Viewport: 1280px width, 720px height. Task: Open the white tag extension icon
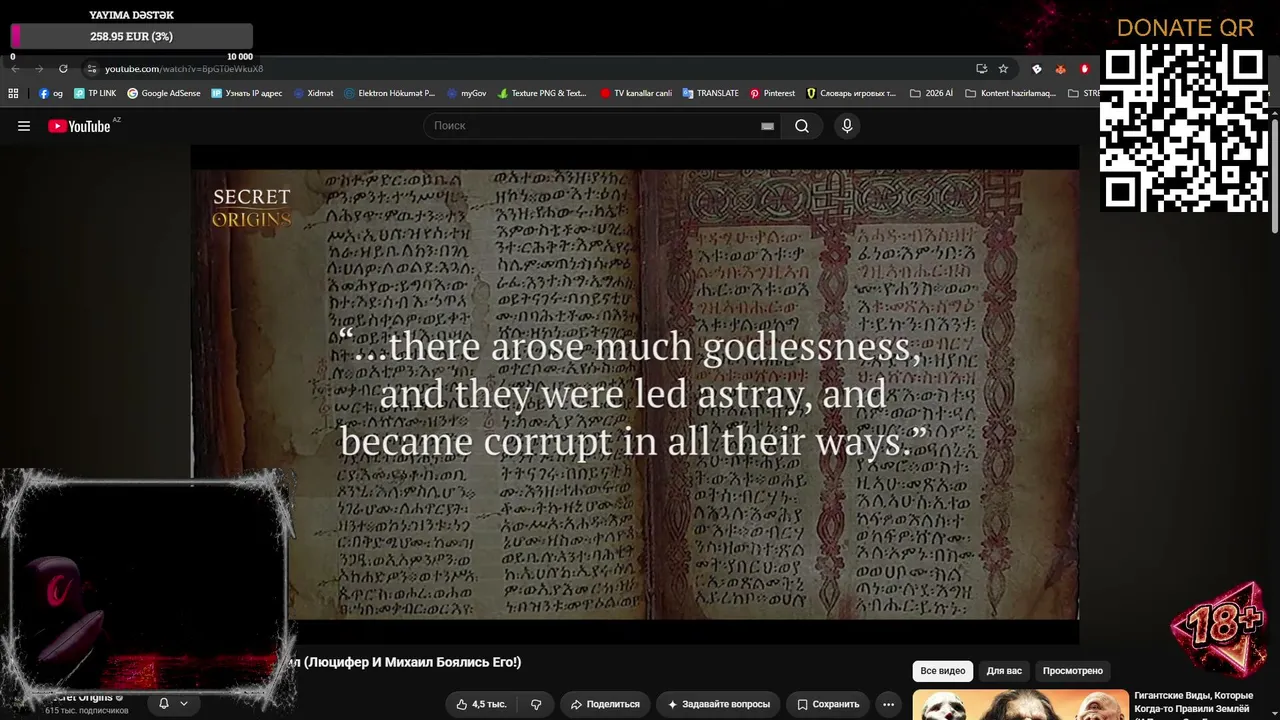[x=1036, y=69]
